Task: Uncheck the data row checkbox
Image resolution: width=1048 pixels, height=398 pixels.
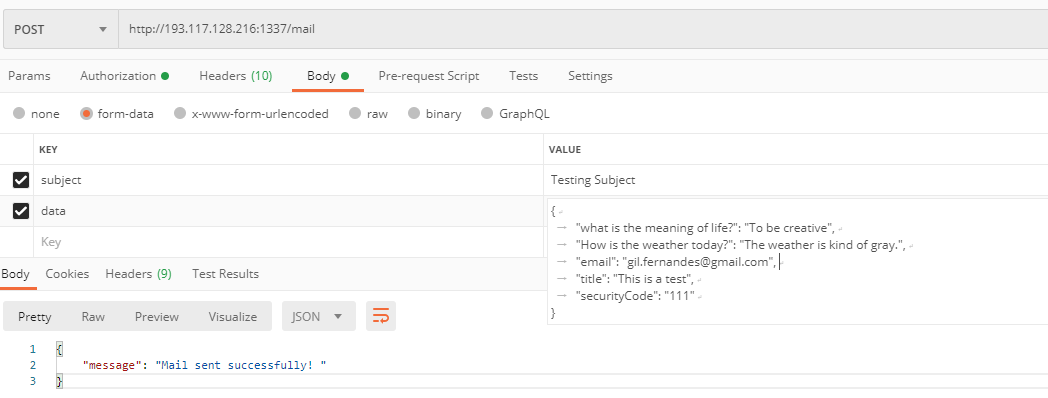Action: click(x=21, y=211)
